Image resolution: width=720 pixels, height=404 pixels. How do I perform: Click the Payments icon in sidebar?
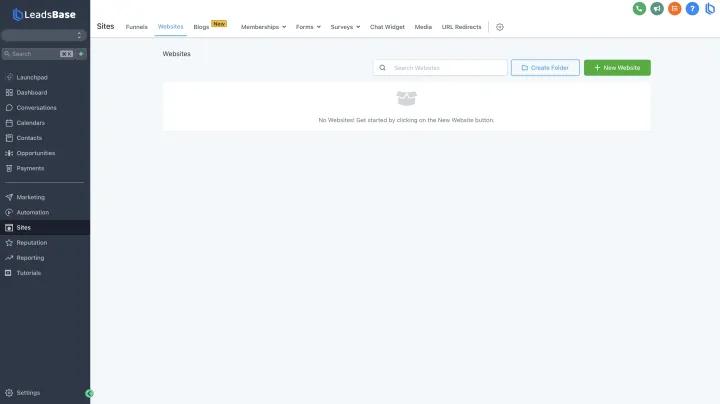click(x=9, y=168)
